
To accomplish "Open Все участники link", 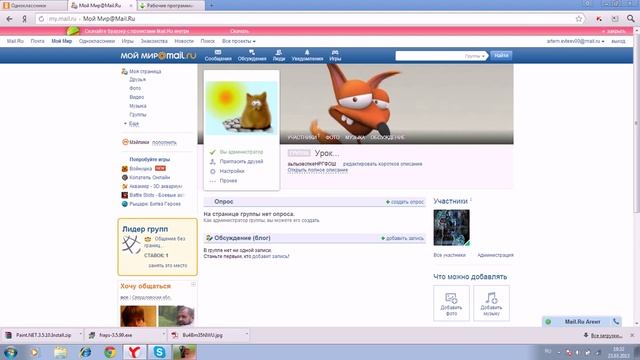I will 449,255.
